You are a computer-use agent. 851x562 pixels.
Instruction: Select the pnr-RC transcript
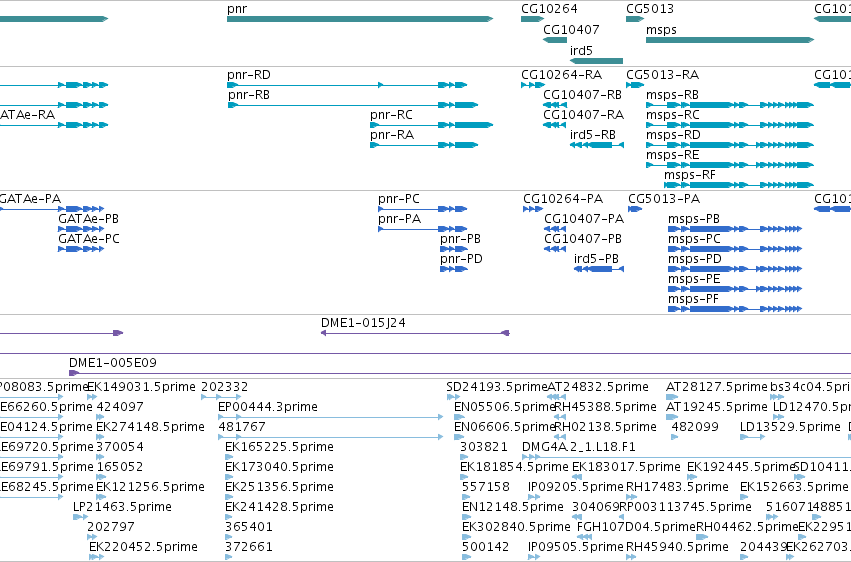[431, 125]
